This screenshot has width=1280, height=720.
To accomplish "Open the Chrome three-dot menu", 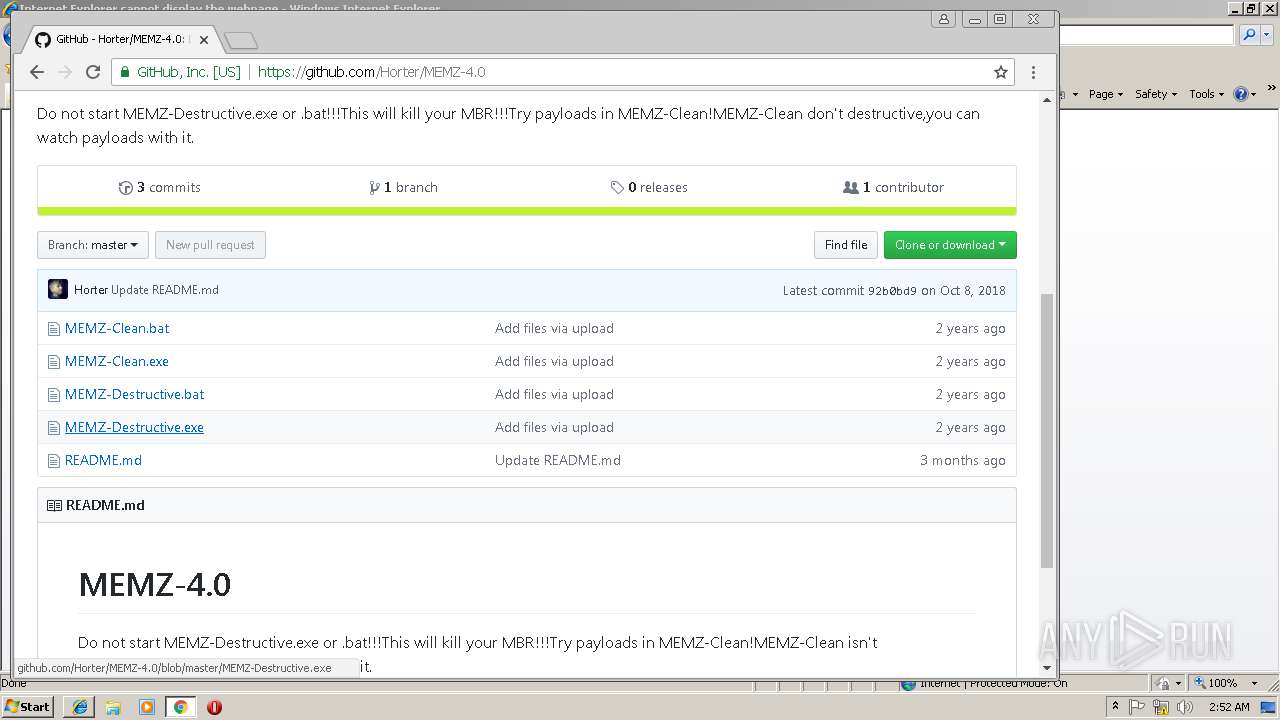I will click(x=1033, y=72).
